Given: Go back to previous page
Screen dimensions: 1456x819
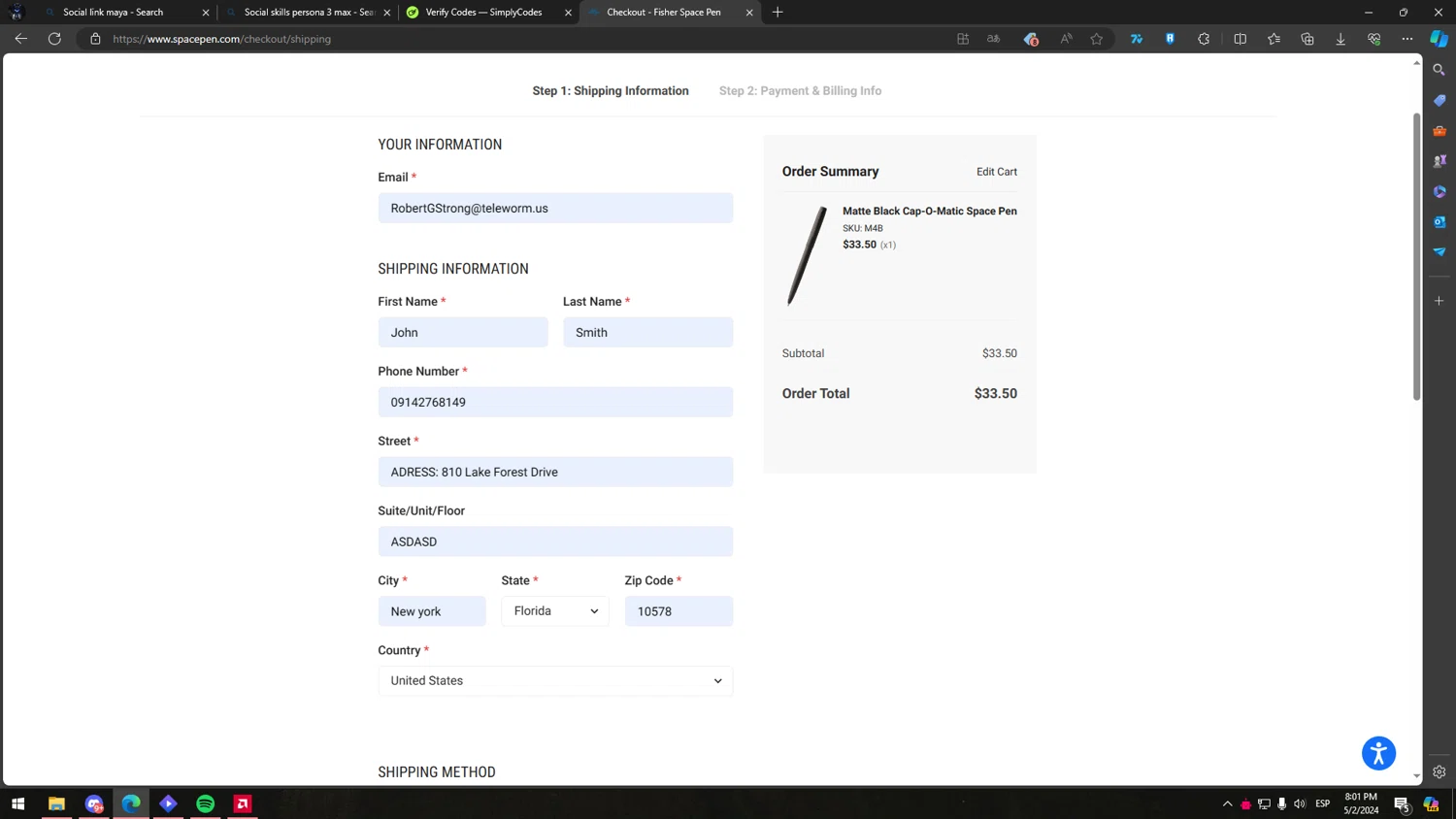Looking at the screenshot, I should point(20,39).
